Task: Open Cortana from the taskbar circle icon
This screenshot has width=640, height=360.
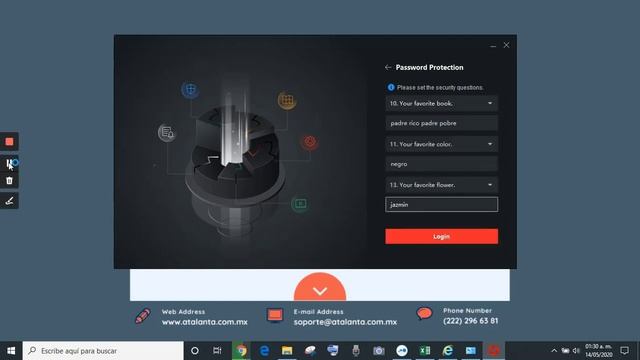Action: (195, 351)
